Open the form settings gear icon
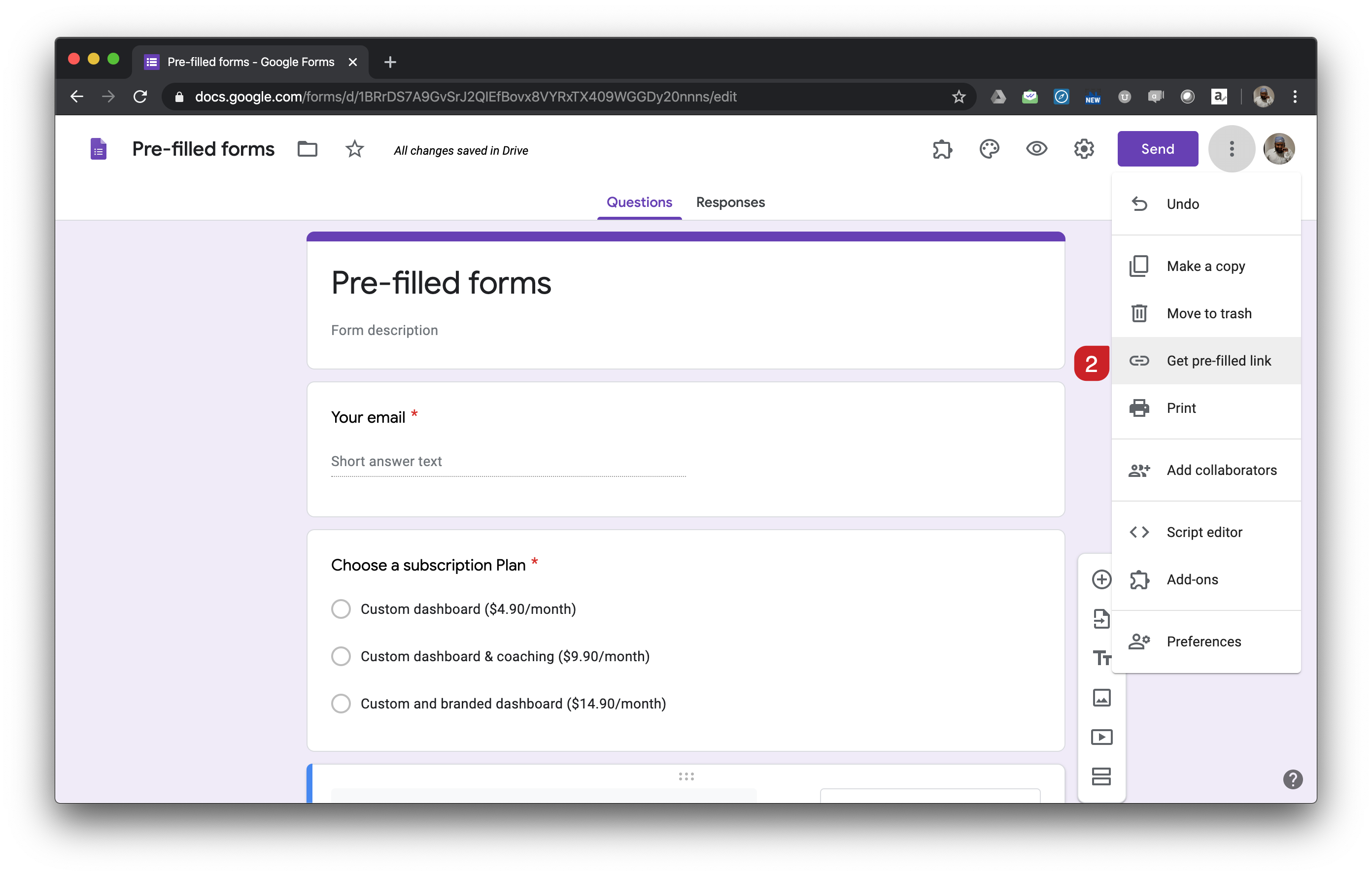This screenshot has width=1372, height=876. 1084,149
